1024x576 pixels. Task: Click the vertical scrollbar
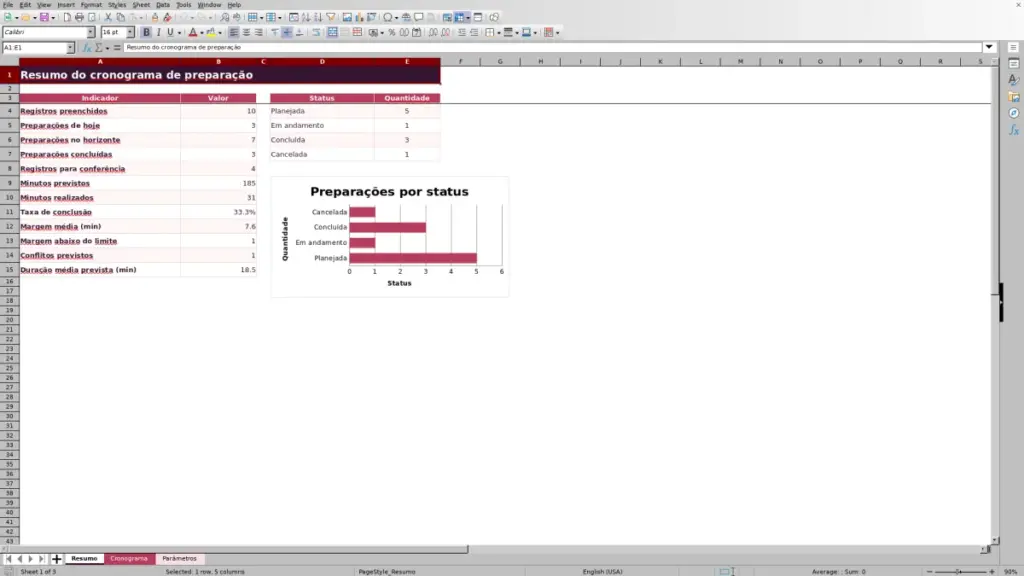tap(995, 300)
